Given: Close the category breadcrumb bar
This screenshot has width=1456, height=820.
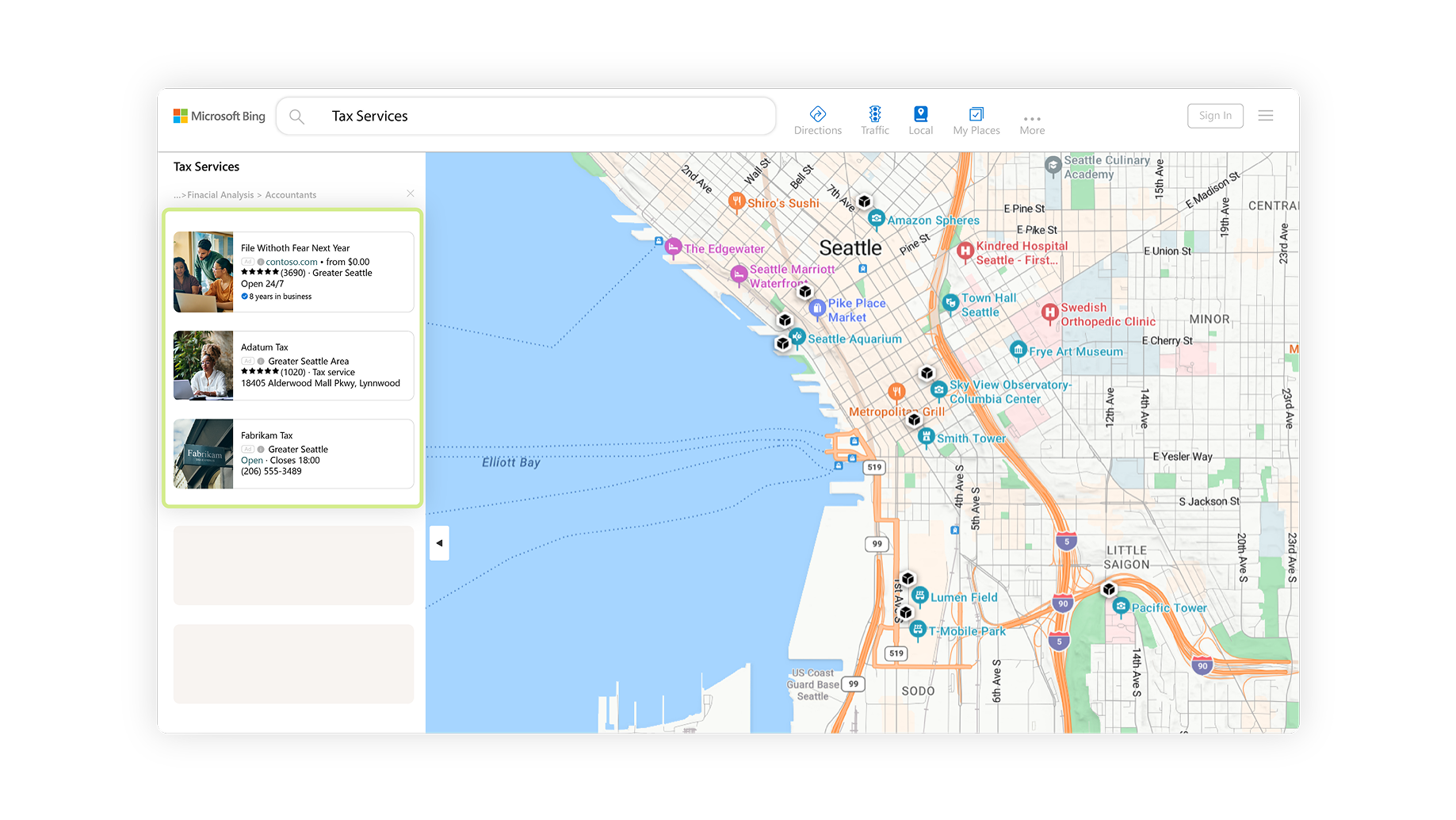Looking at the screenshot, I should click(410, 194).
